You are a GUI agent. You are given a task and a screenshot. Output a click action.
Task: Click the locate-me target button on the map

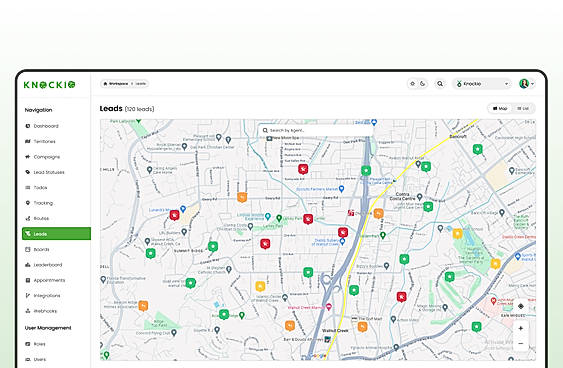tap(521, 306)
